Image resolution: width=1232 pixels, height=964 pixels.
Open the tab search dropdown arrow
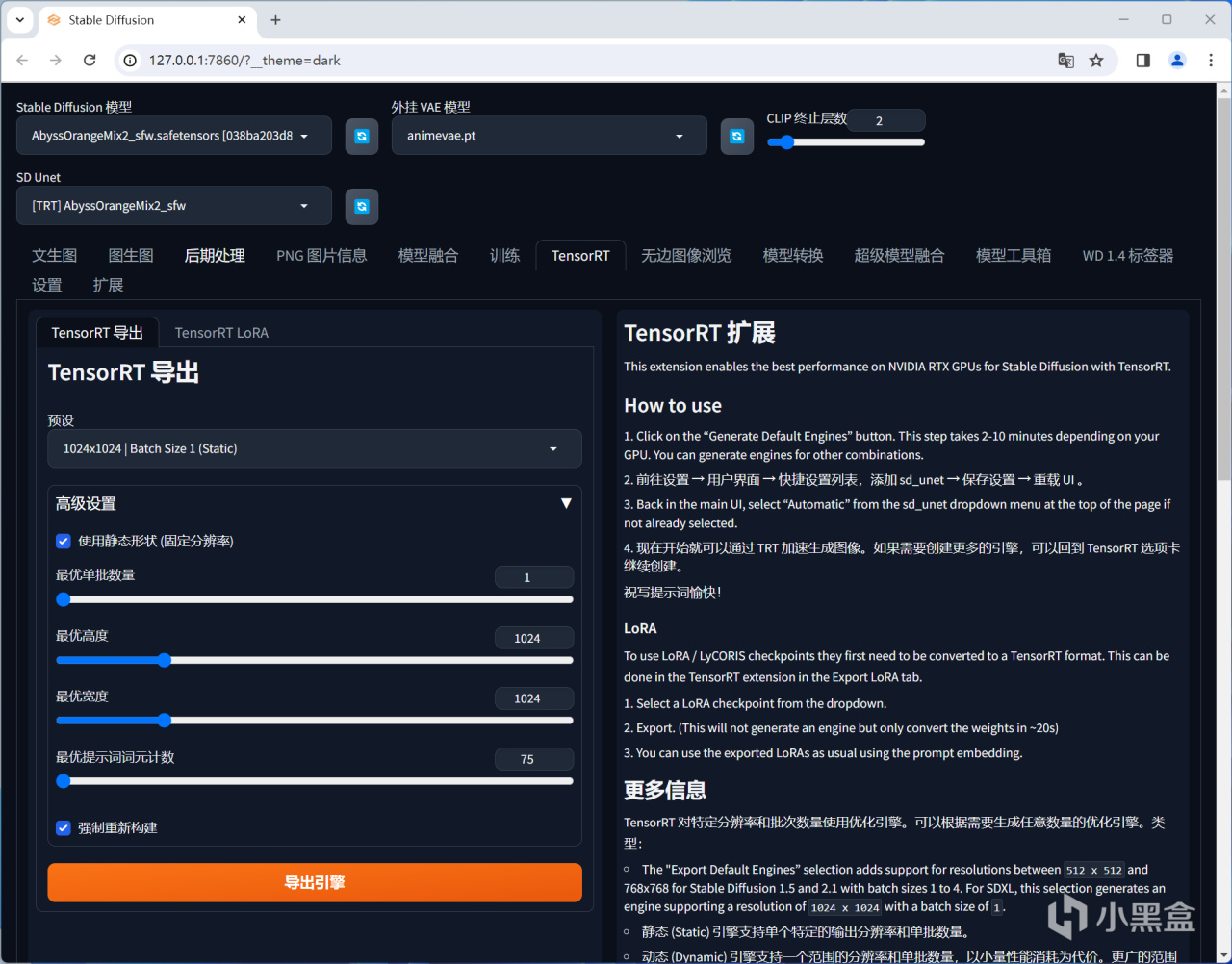pyautogui.click(x=20, y=19)
